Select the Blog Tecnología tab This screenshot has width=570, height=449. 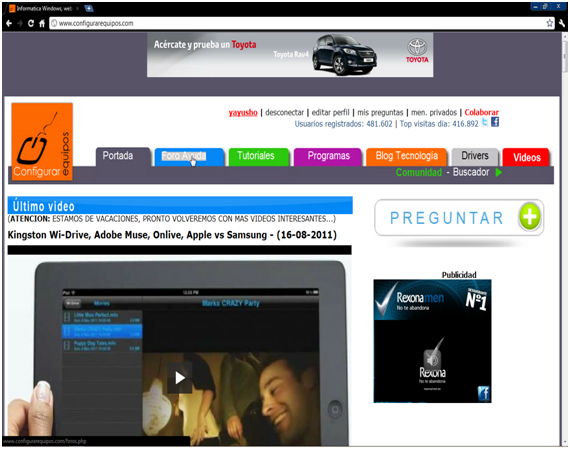406,157
